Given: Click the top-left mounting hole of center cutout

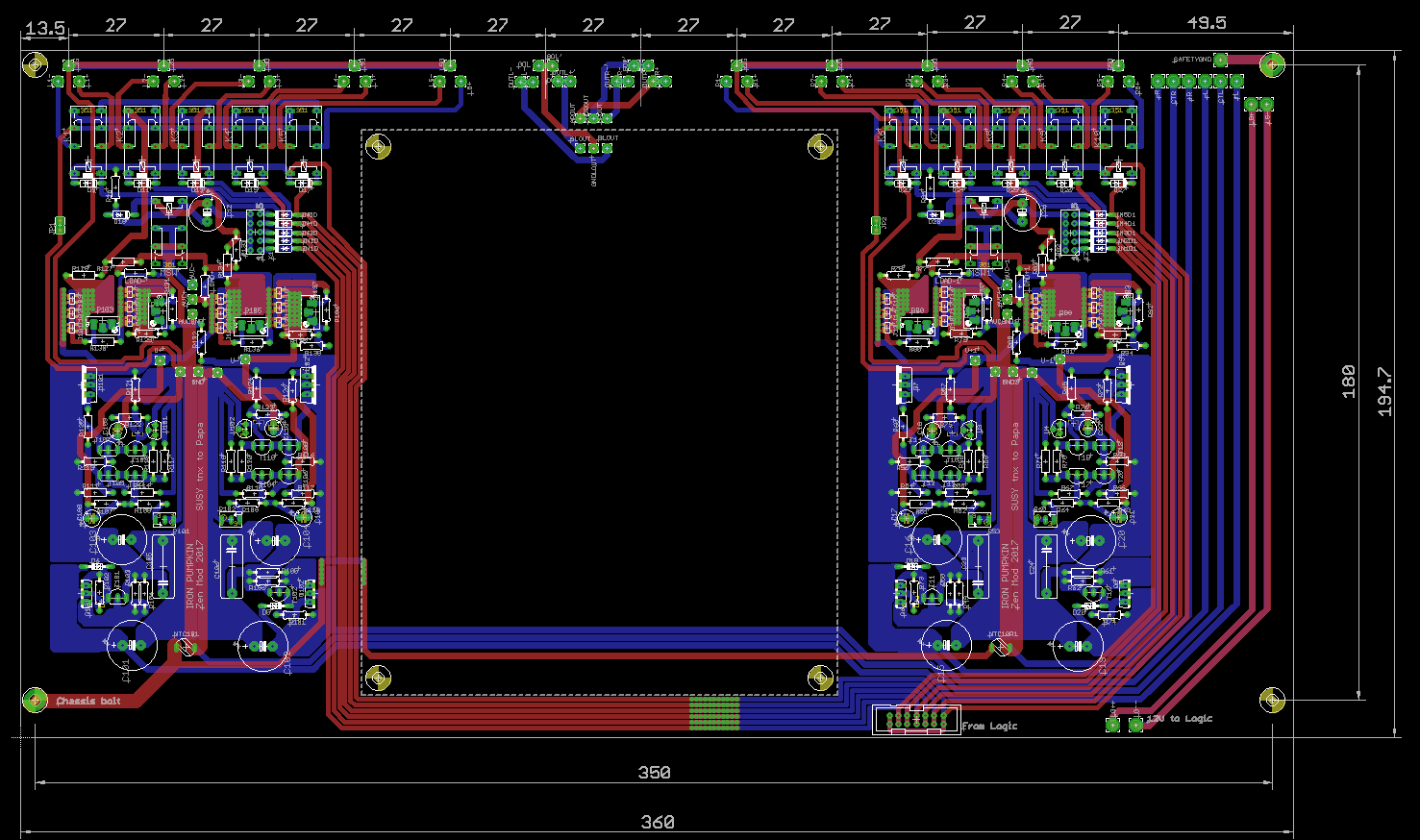Looking at the screenshot, I should click(x=379, y=146).
